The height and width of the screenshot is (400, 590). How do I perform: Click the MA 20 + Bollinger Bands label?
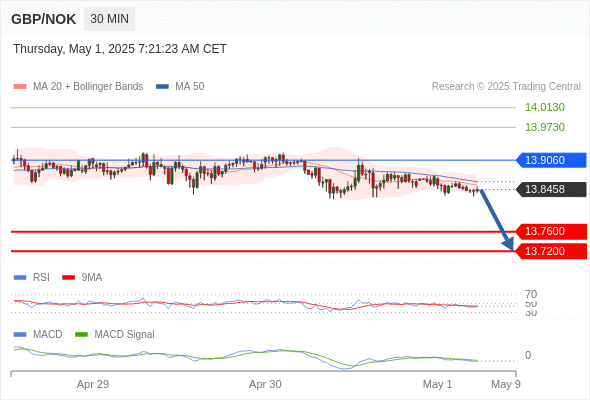point(88,87)
